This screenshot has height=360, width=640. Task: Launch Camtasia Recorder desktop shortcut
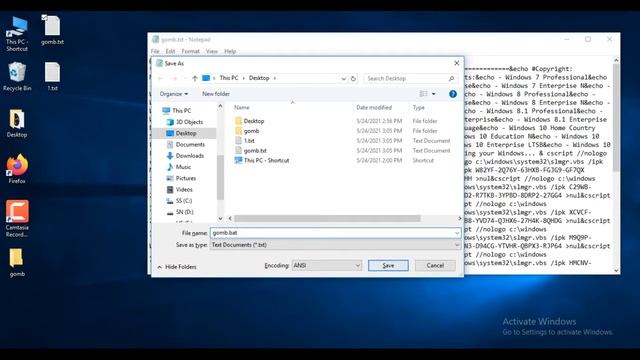[17, 218]
